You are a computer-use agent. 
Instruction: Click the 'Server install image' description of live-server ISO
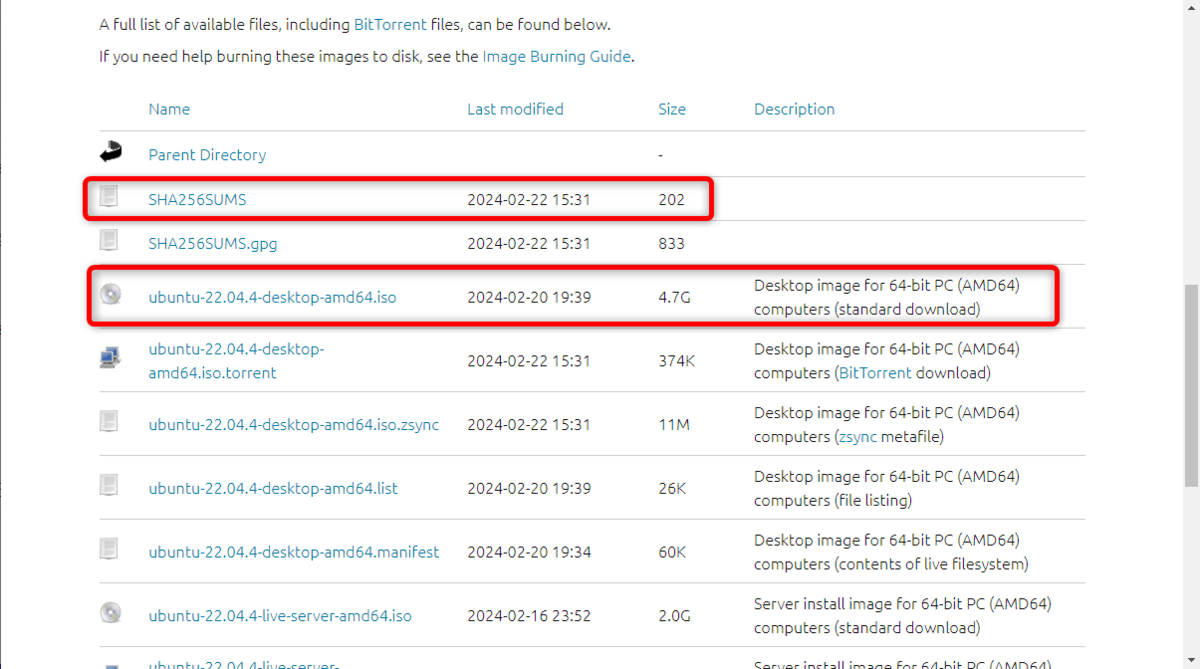(903, 616)
